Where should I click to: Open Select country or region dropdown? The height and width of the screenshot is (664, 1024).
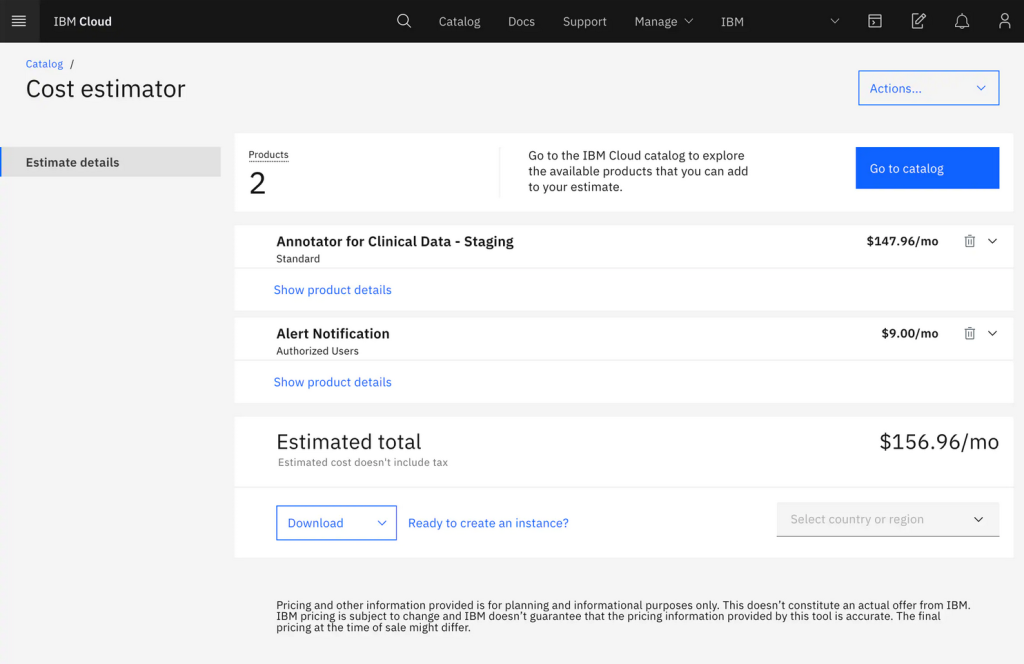[x=888, y=520]
